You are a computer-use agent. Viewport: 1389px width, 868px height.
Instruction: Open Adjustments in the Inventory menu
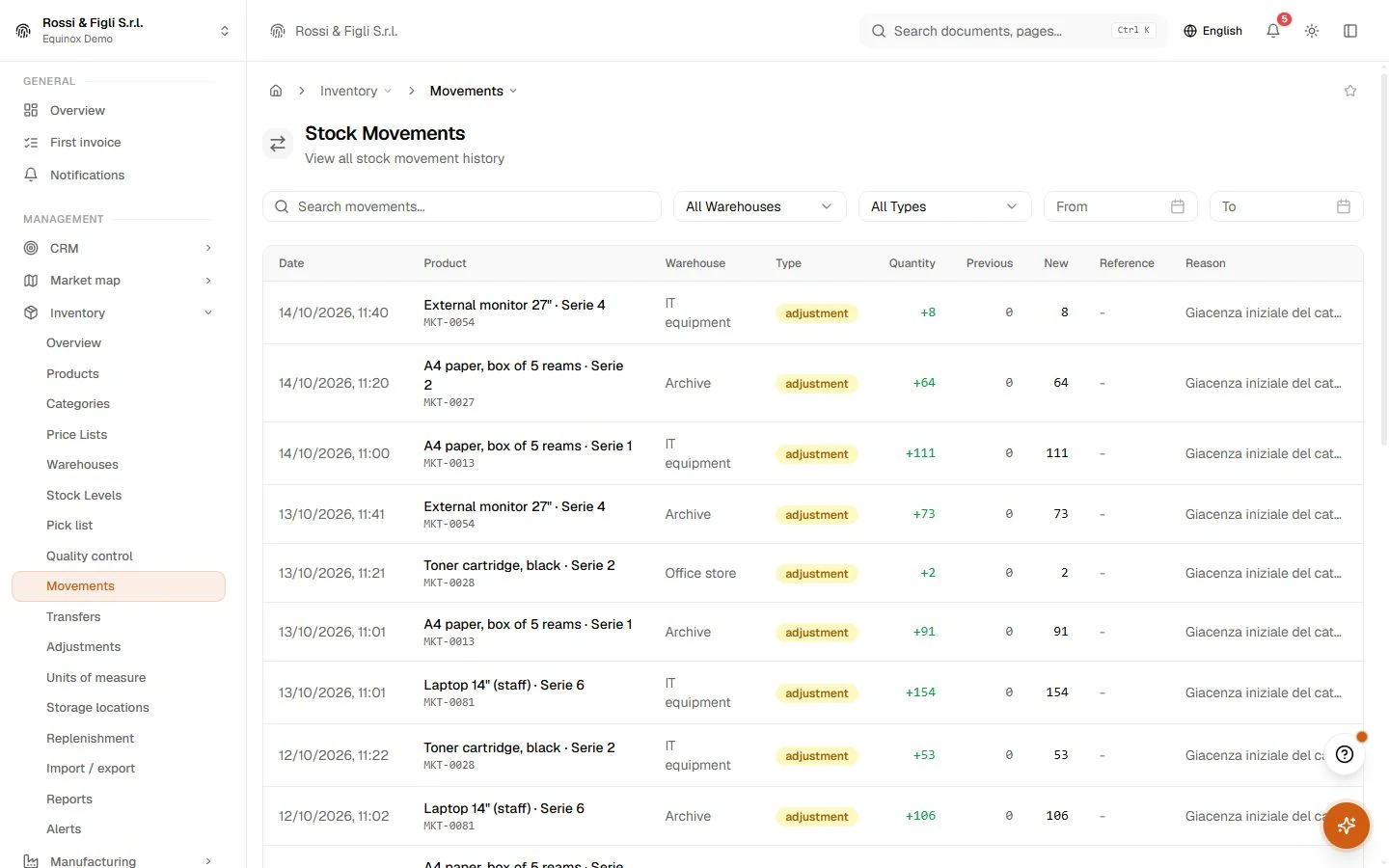tap(84, 646)
